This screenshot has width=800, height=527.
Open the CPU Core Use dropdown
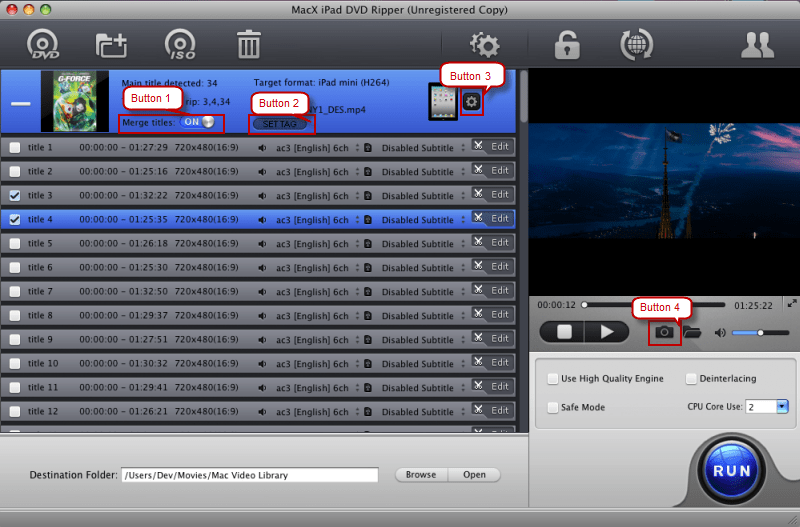coord(782,407)
